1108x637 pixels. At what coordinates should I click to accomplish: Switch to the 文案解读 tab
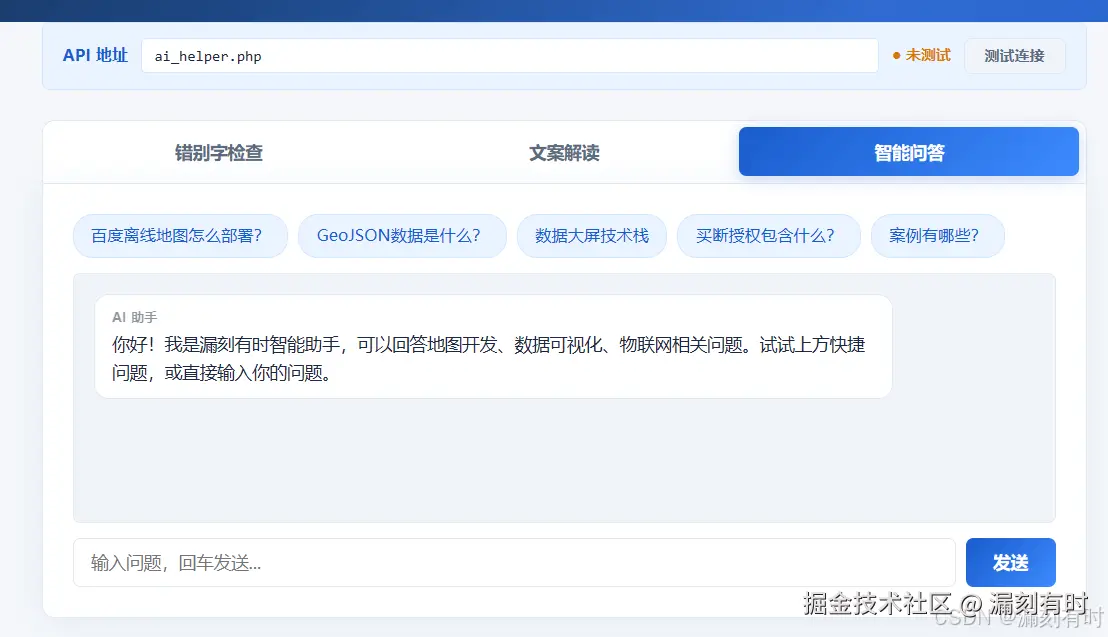tap(564, 152)
